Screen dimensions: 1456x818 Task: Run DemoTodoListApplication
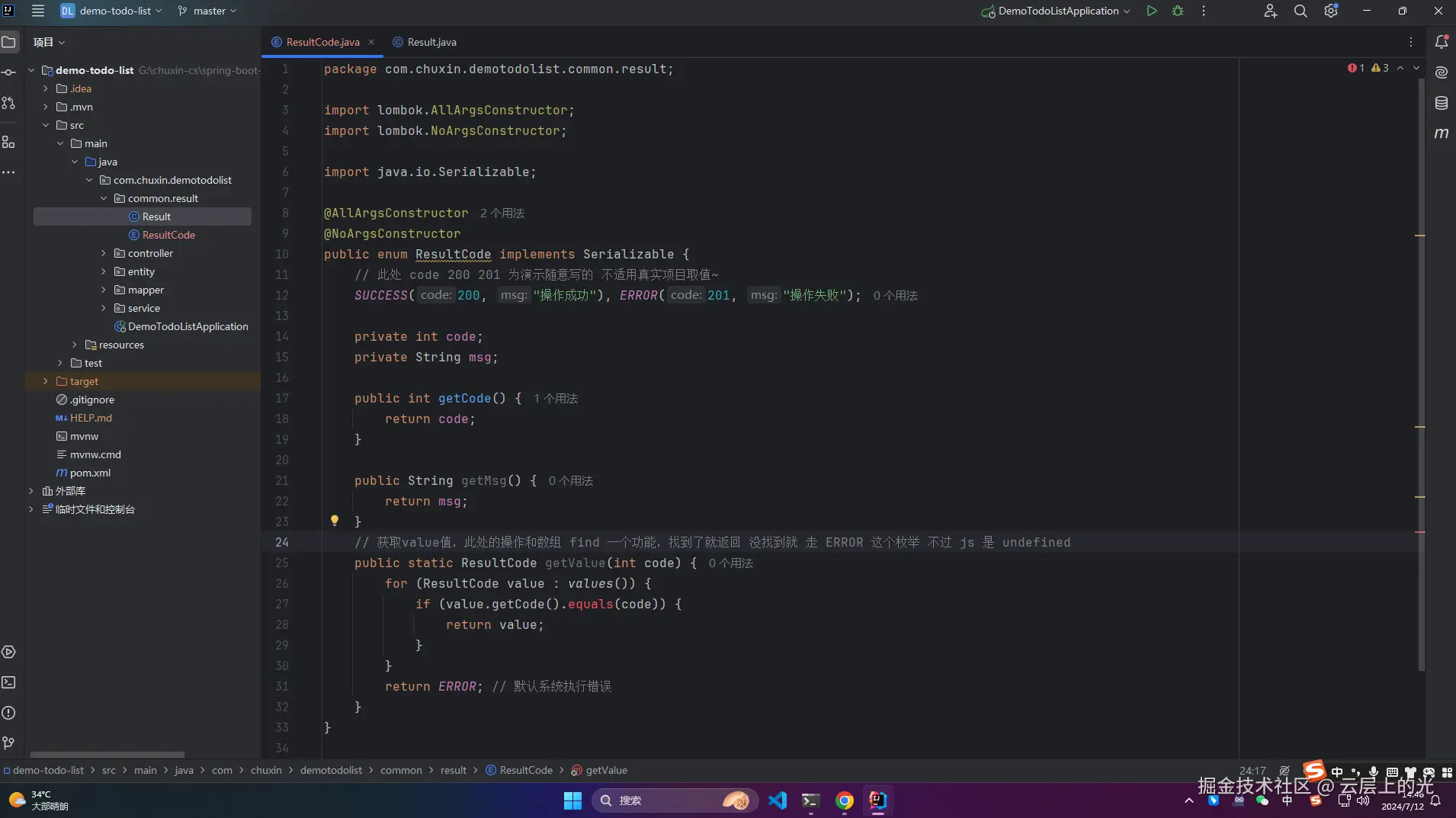click(x=1152, y=11)
